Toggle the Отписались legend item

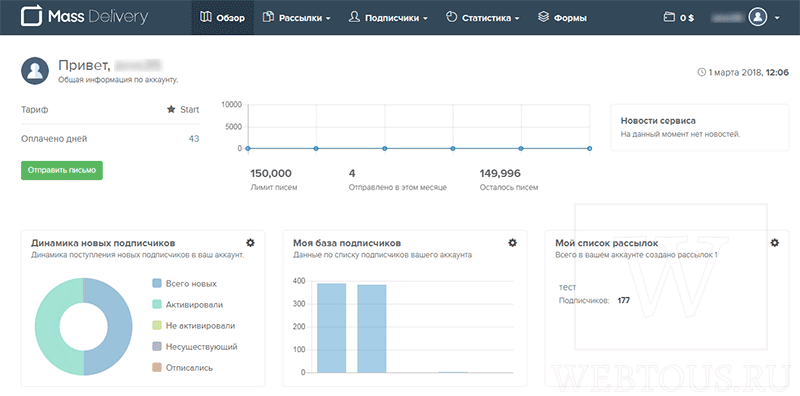click(x=182, y=367)
